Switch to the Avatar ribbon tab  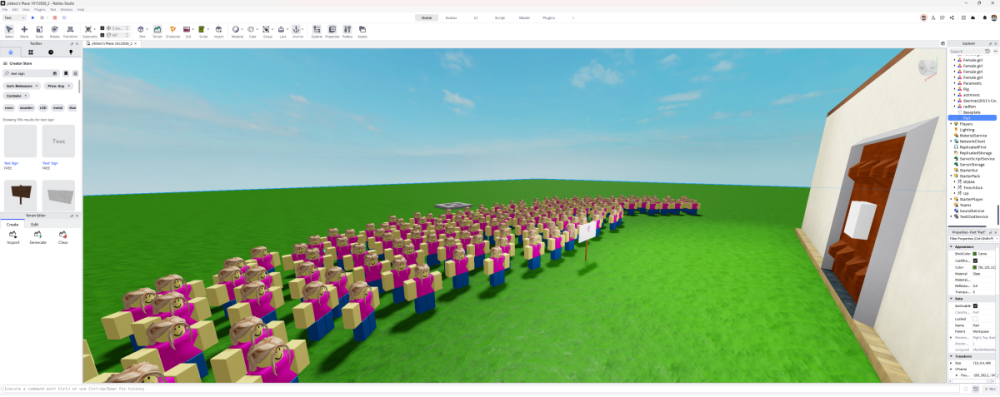(451, 18)
